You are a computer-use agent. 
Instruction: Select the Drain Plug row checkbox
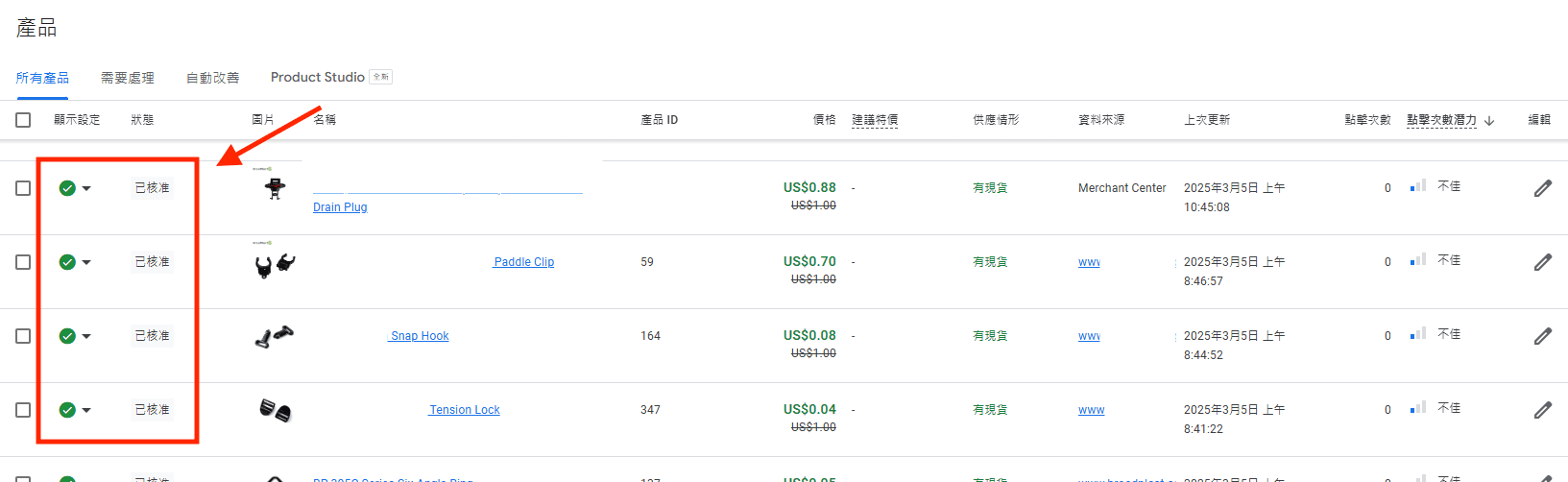23,188
